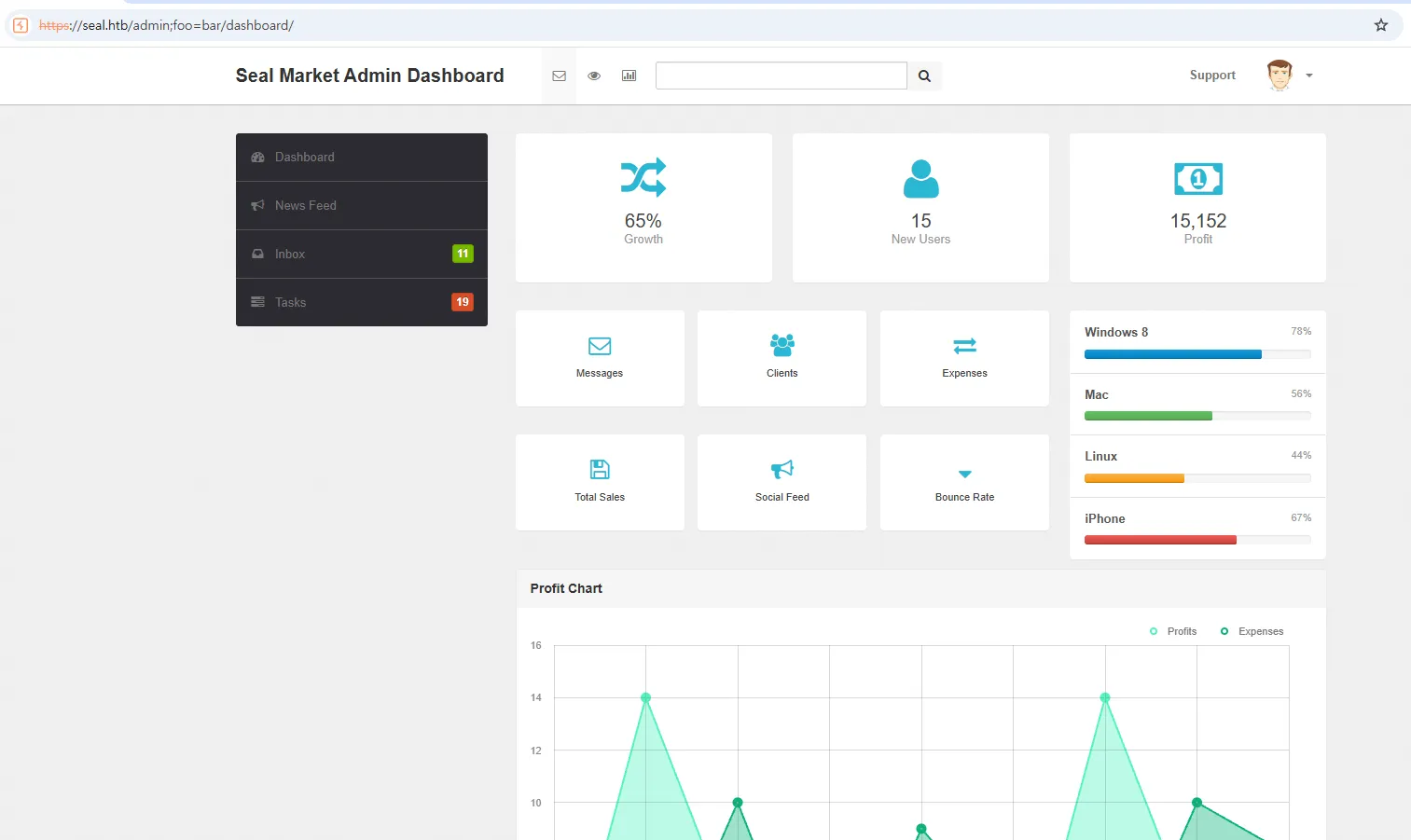1411x840 pixels.
Task: Open the Clients tile label
Action: pos(782,373)
